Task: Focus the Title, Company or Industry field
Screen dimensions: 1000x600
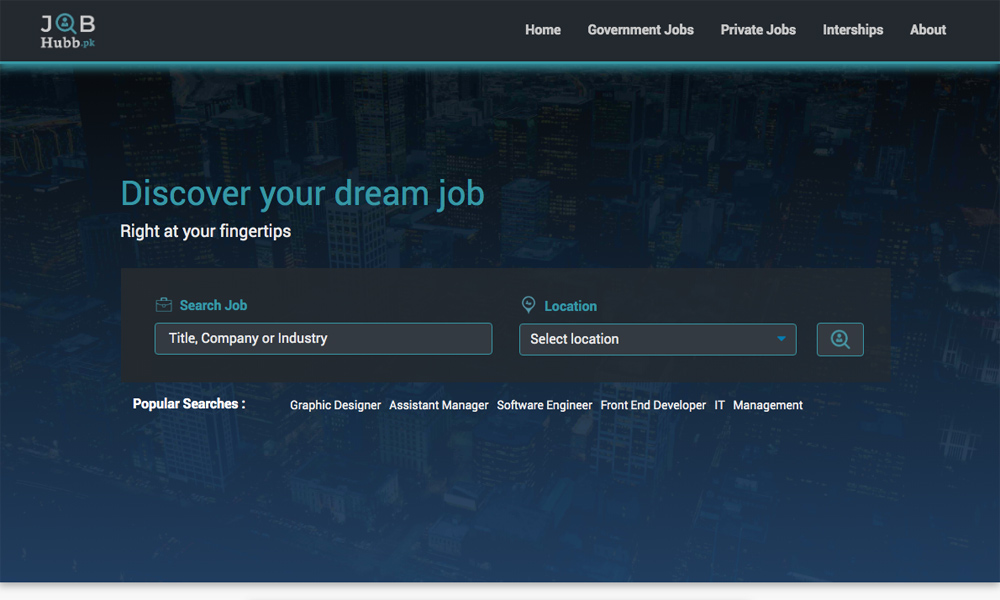Action: (x=323, y=338)
